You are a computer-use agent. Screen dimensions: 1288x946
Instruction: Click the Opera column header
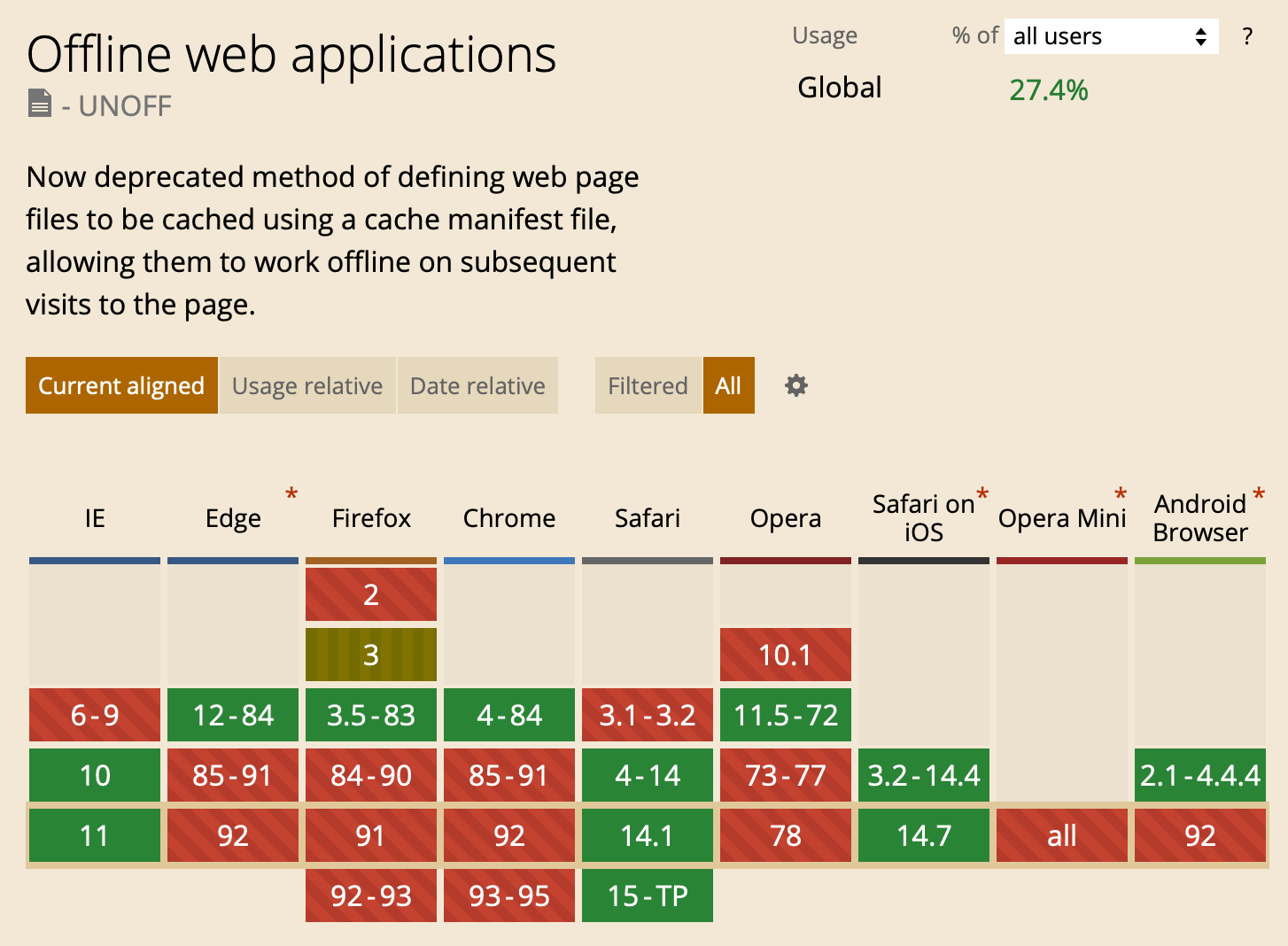tap(786, 518)
